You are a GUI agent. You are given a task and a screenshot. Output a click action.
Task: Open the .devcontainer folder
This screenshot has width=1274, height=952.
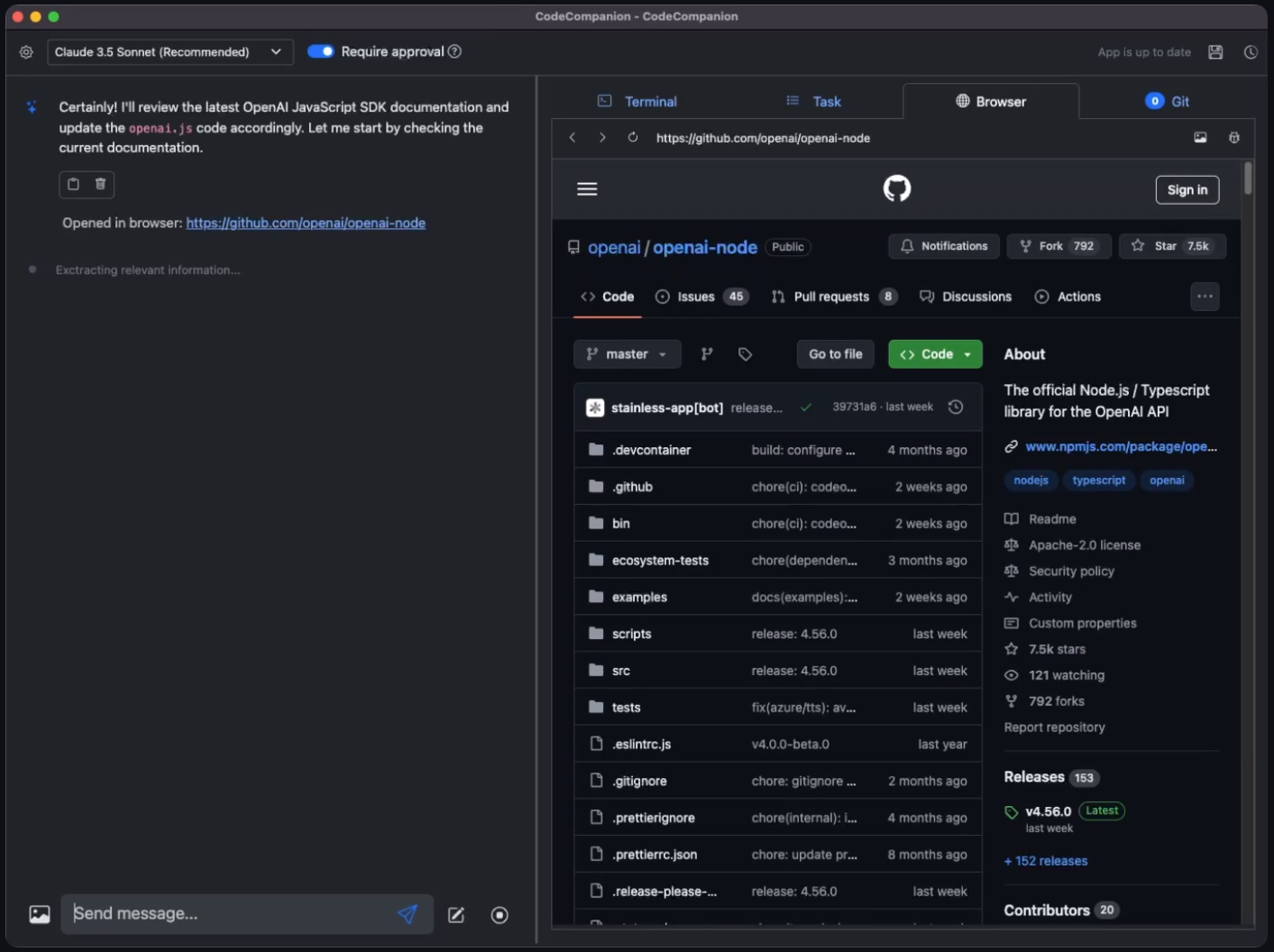coord(651,450)
